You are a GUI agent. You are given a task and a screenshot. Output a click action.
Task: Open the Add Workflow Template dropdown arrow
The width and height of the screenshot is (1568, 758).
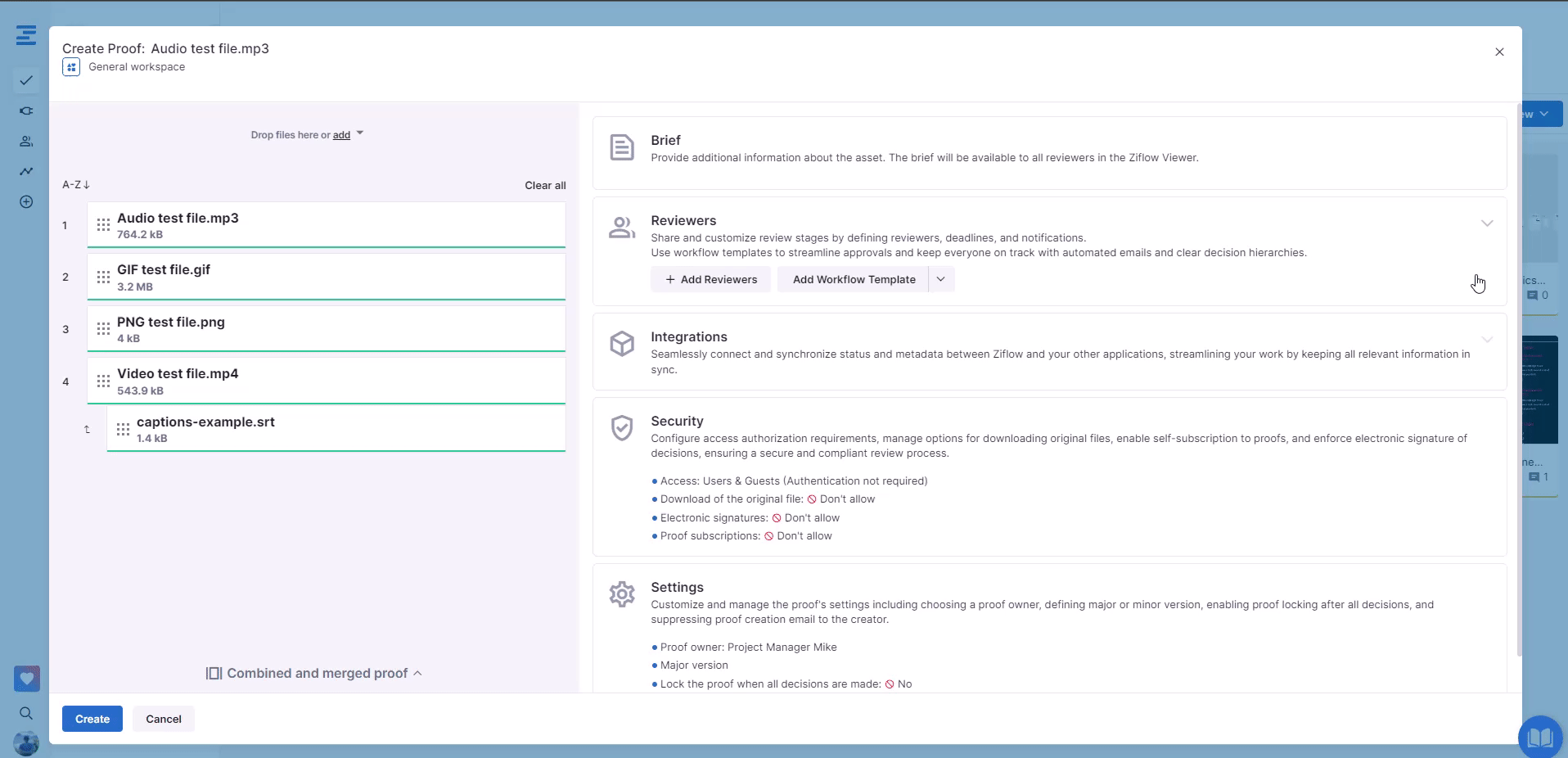941,279
